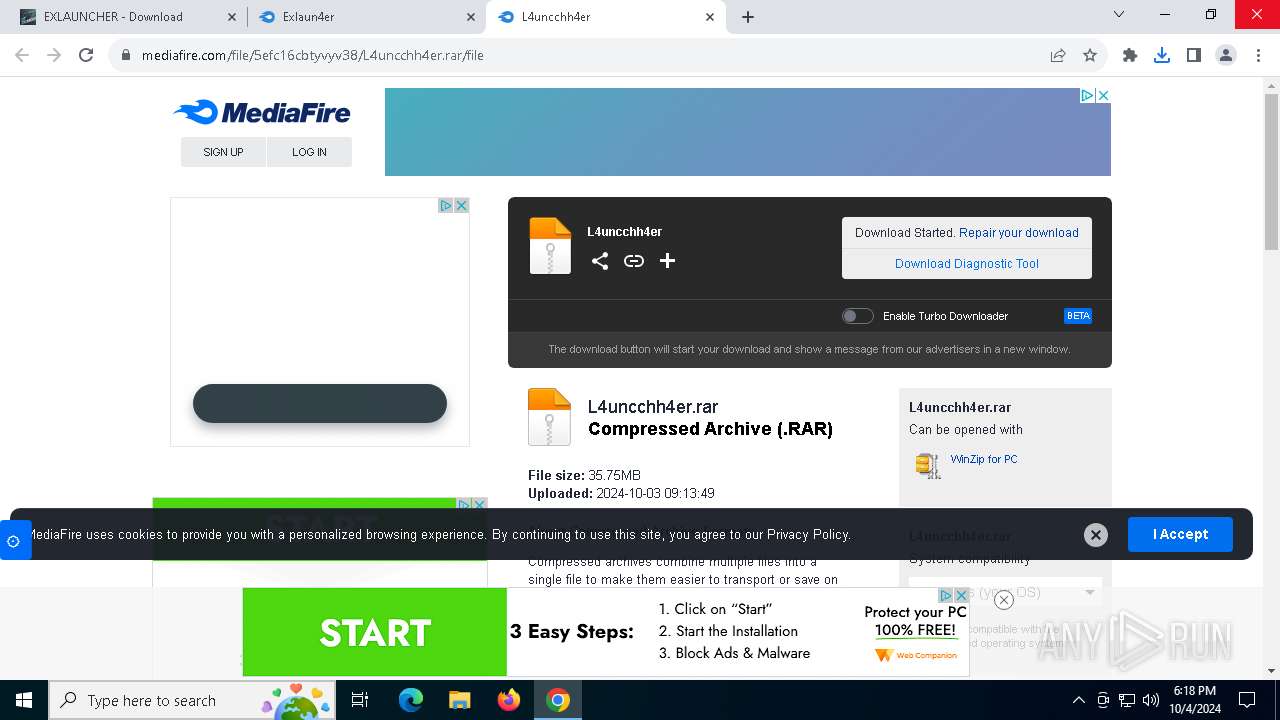The height and width of the screenshot is (720, 1280).
Task: Open the AdChoices icon on top banner ad
Action: click(x=1087, y=96)
